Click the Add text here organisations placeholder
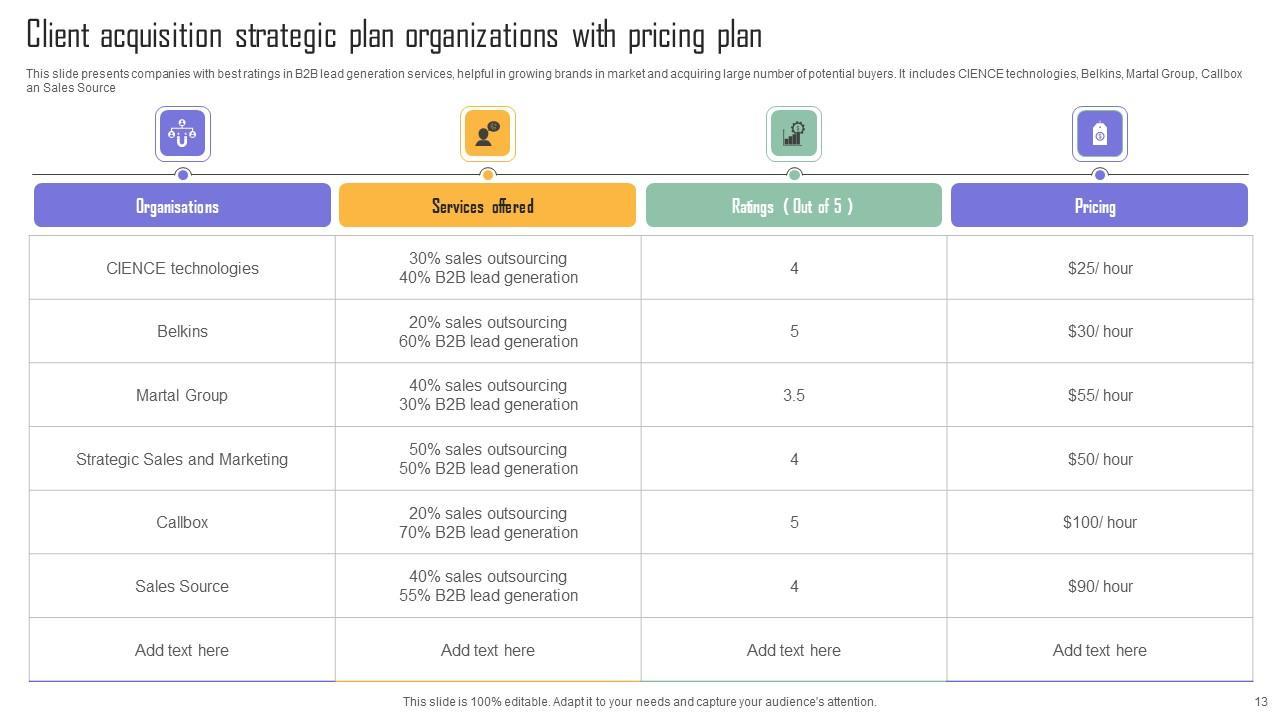1280x720 pixels. tap(182, 650)
